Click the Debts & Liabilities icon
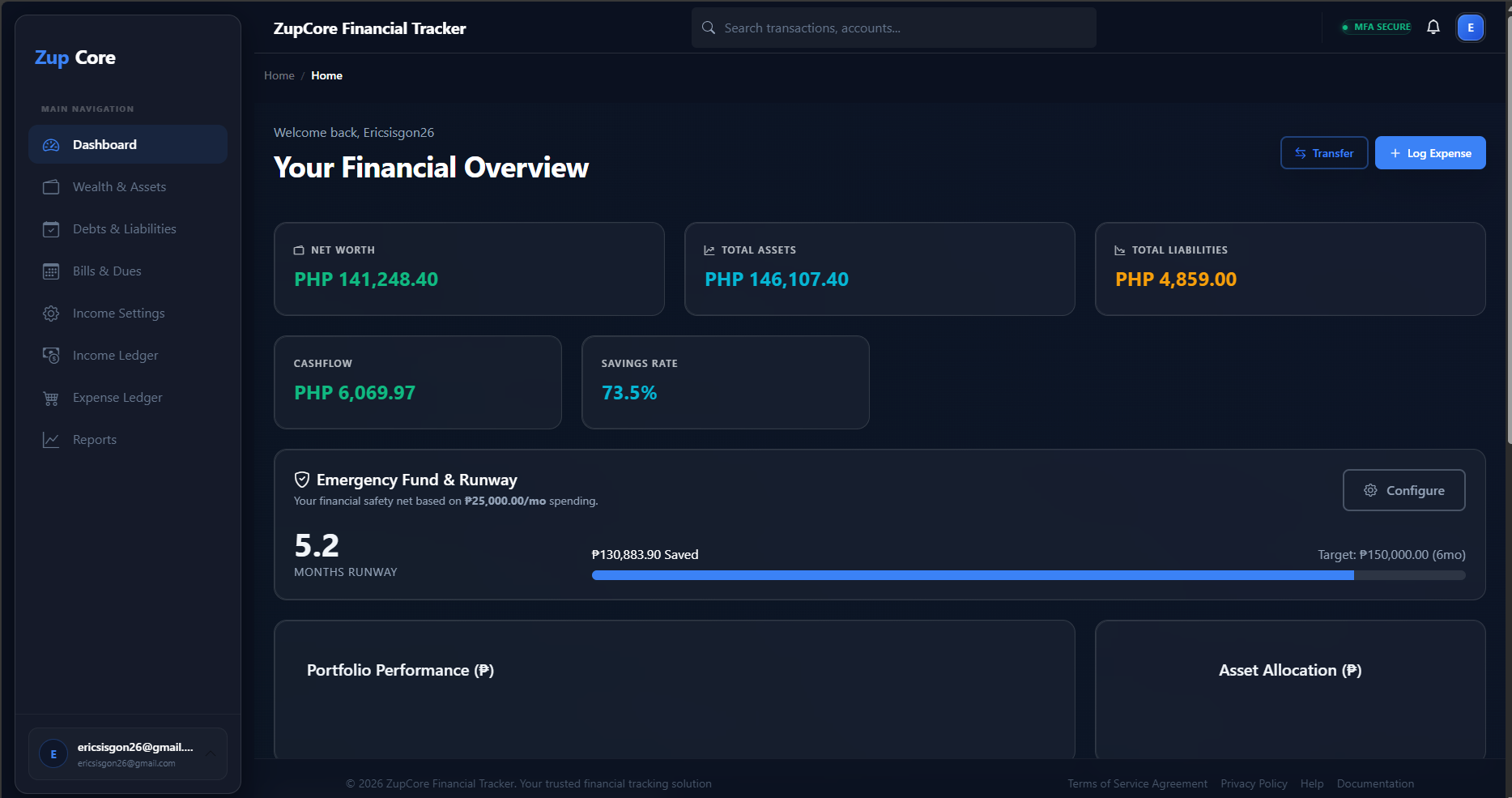Image resolution: width=1512 pixels, height=798 pixels. click(x=50, y=228)
